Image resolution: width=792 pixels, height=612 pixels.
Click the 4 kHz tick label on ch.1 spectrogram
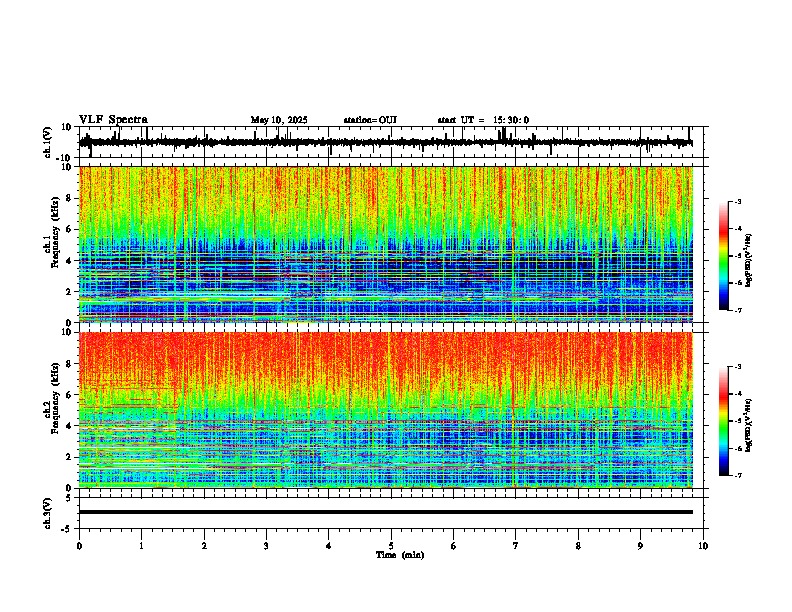70,261
